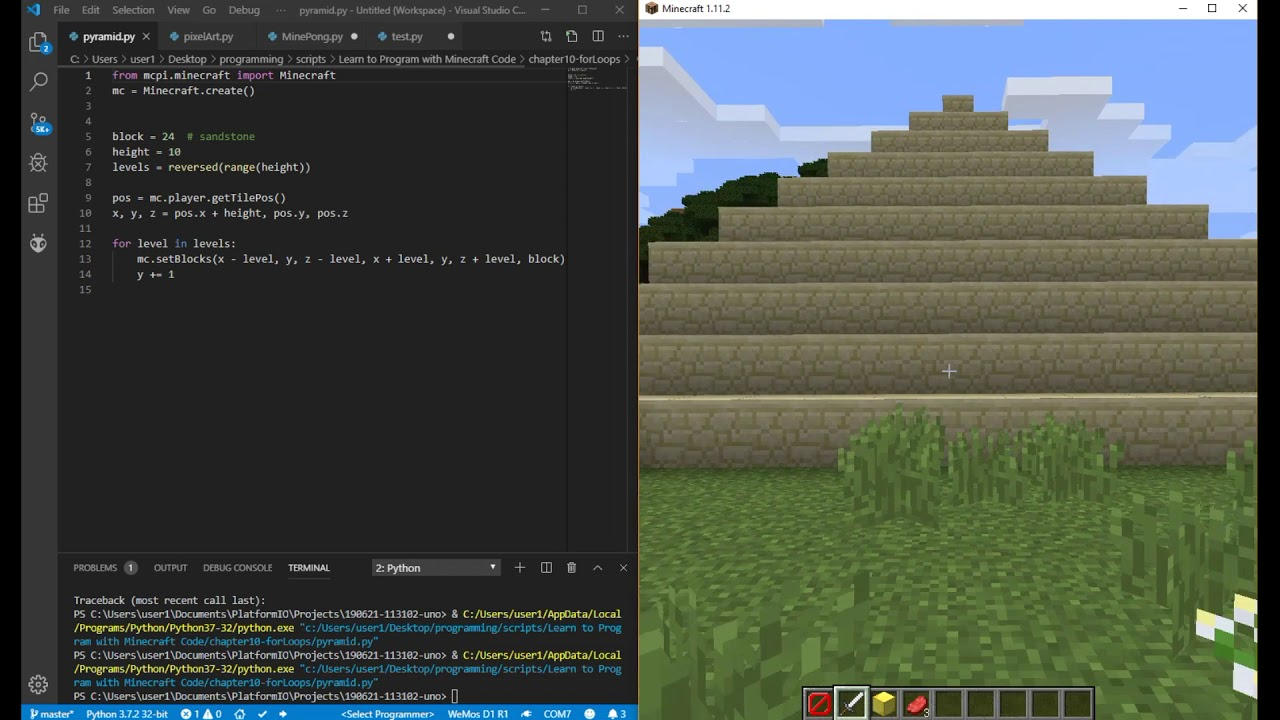Screen dimensions: 1280x720
Task: Open the terminal selector dropdown '2: Python'
Action: tap(436, 567)
